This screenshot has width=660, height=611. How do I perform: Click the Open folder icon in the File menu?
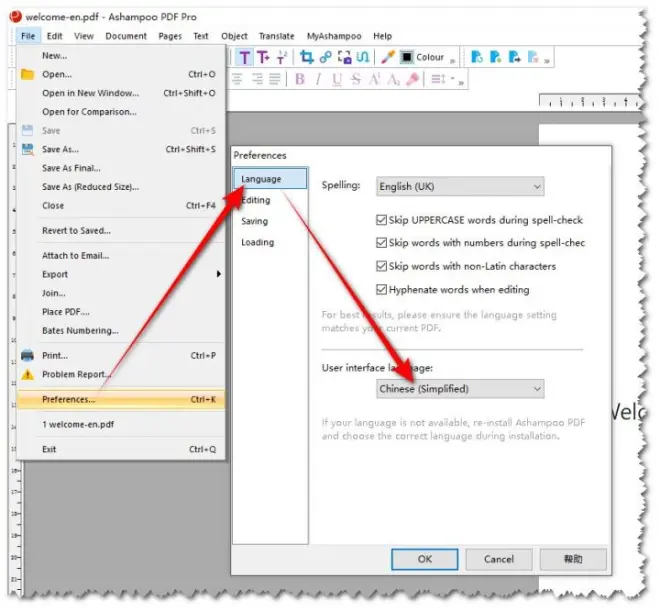point(27,74)
